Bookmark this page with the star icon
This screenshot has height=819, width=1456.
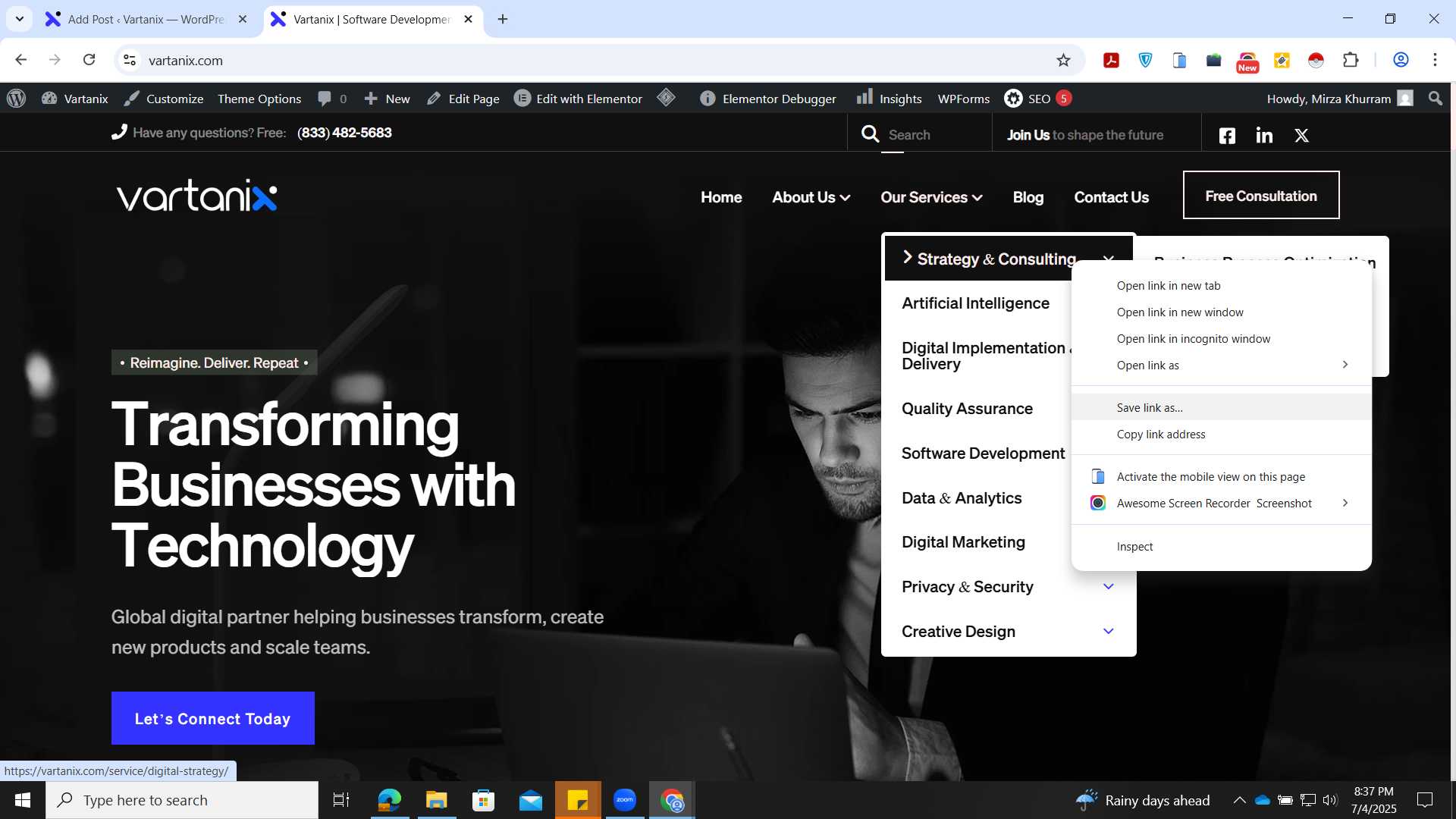(1063, 60)
